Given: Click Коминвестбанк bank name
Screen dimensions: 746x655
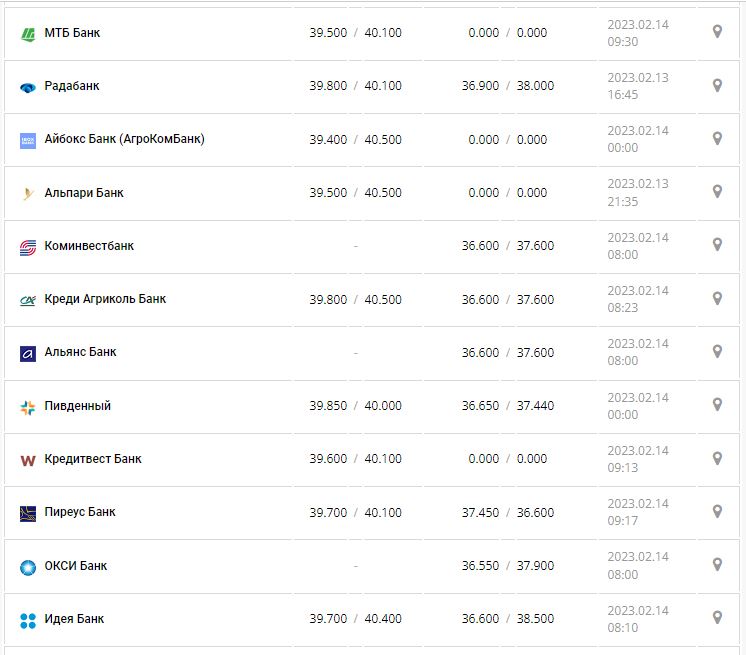Looking at the screenshot, I should click(x=89, y=246).
